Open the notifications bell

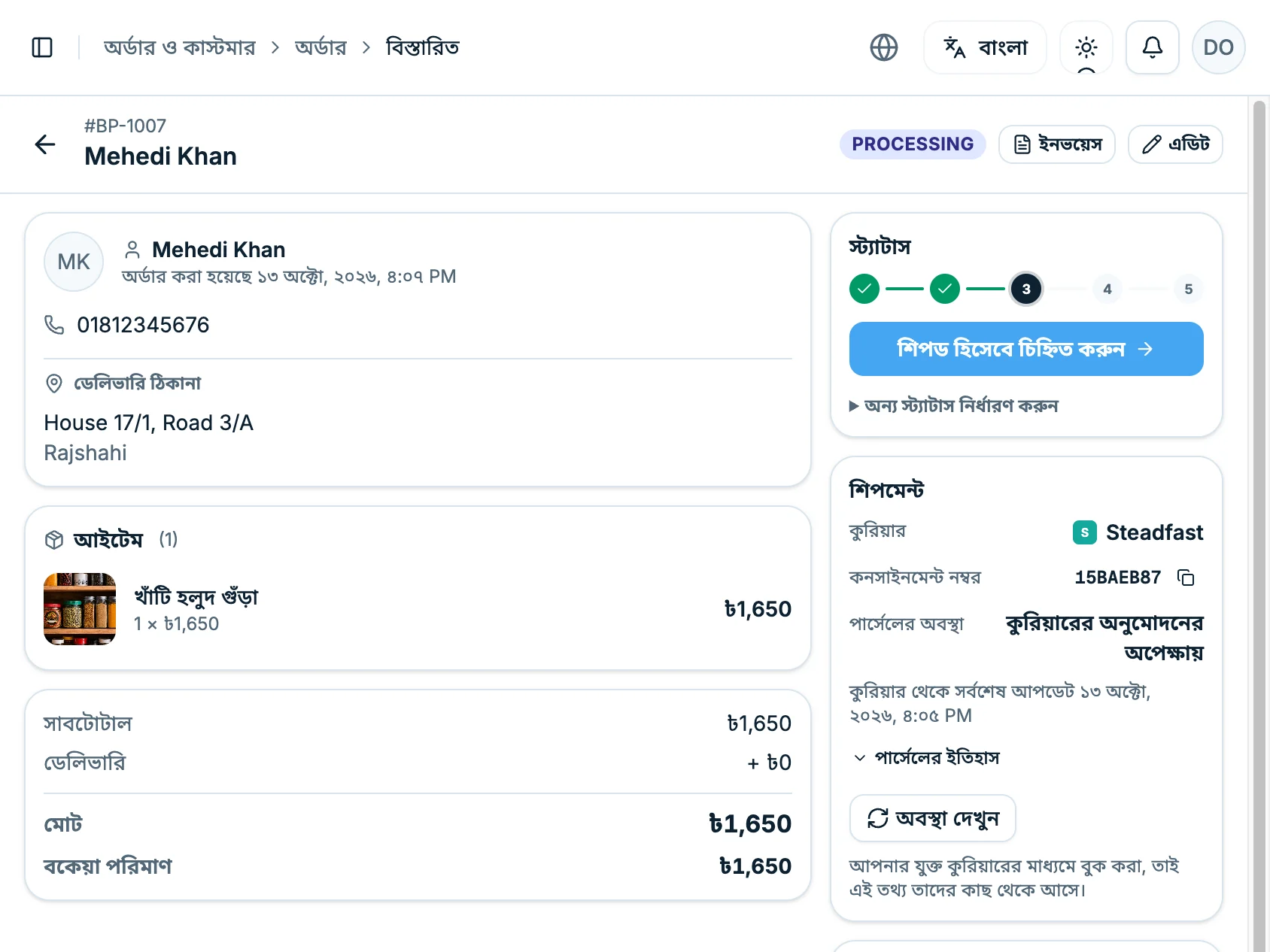1152,47
